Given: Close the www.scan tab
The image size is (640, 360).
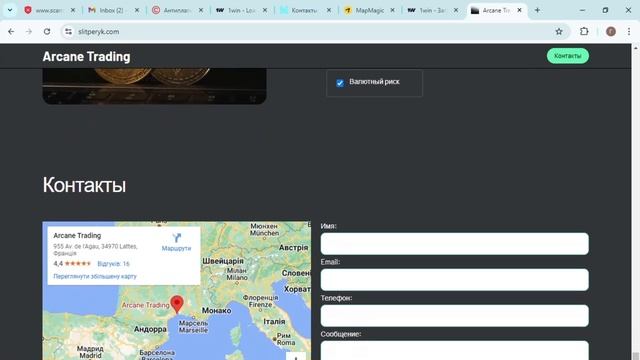Looking at the screenshot, I should [73, 10].
